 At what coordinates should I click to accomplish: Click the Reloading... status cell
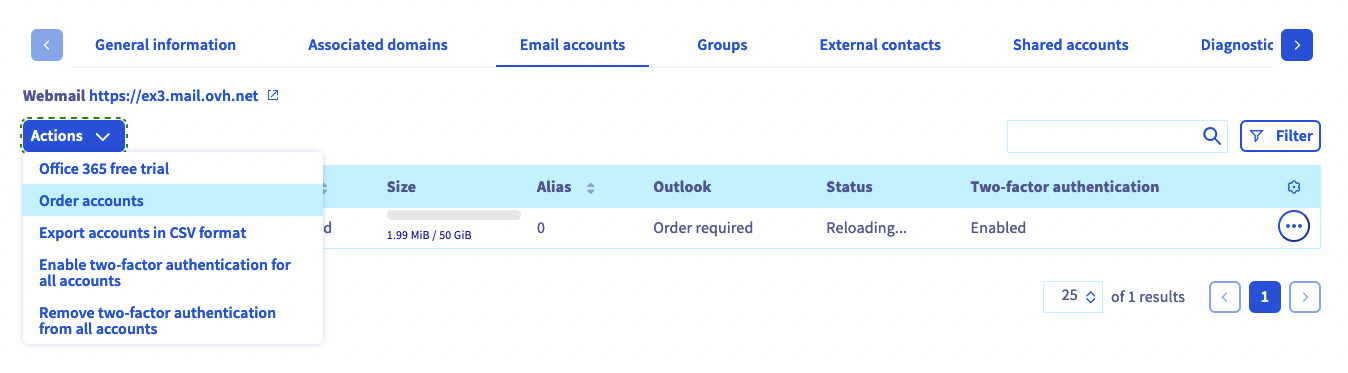pyautogui.click(x=866, y=228)
